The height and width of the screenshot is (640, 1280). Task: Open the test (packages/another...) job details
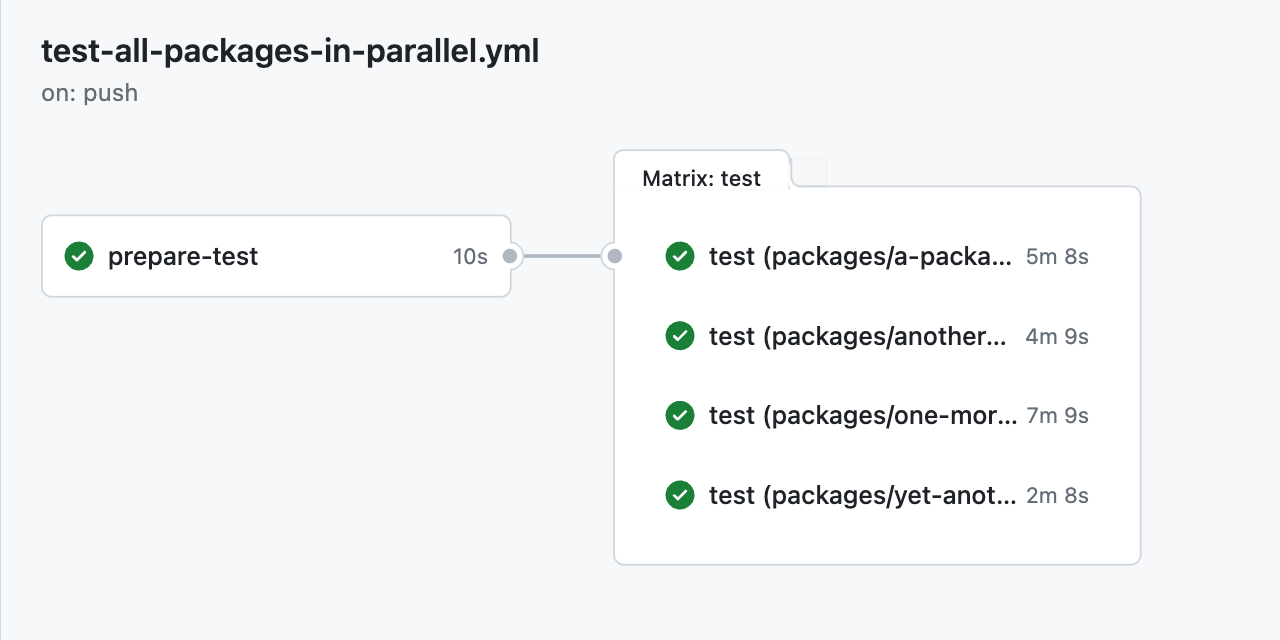tap(860, 336)
